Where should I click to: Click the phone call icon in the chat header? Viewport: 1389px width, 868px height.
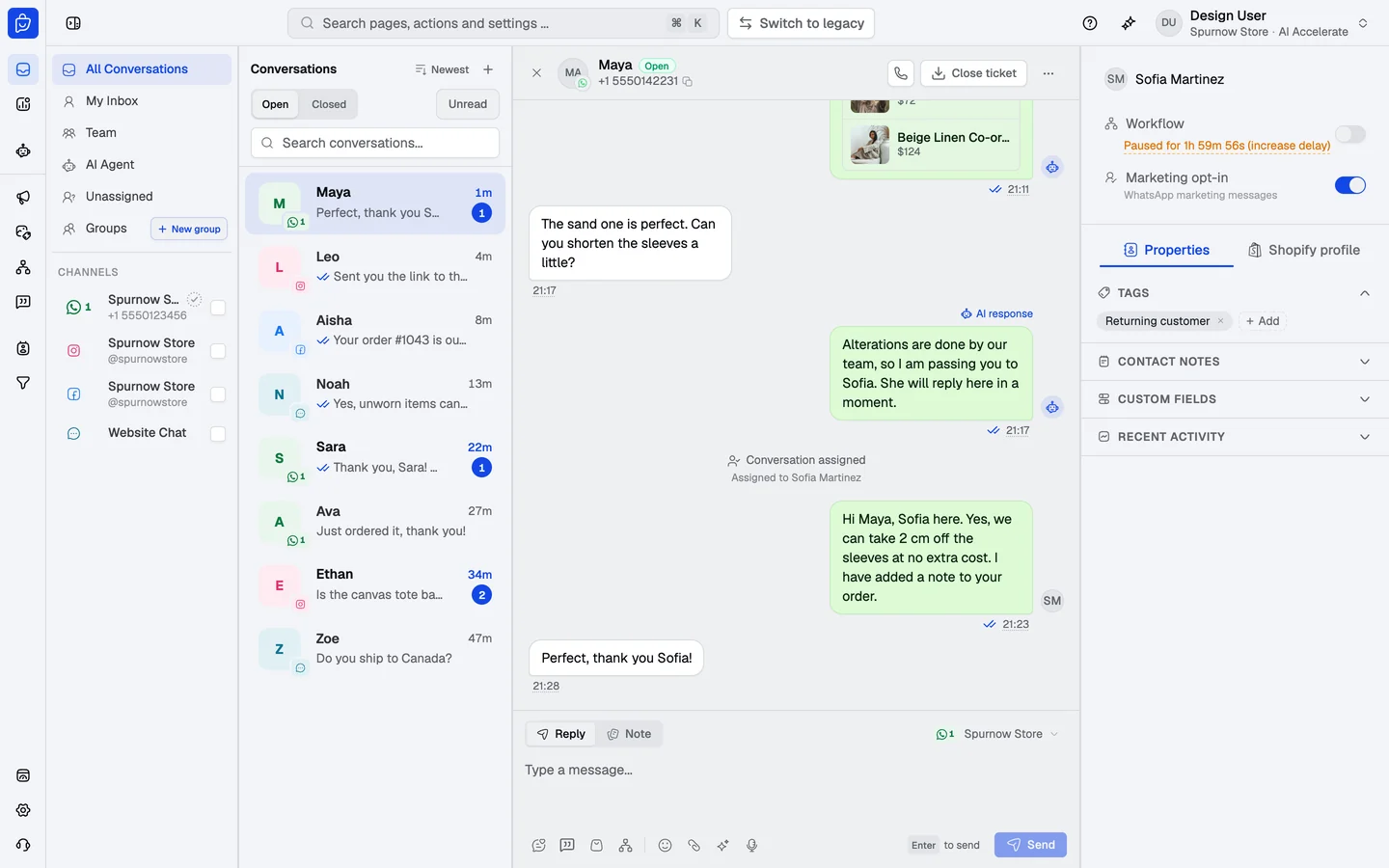(x=901, y=73)
